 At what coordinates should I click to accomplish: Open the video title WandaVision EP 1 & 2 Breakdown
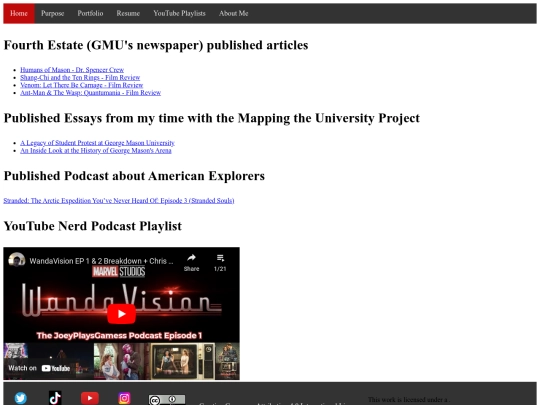[x=101, y=261]
